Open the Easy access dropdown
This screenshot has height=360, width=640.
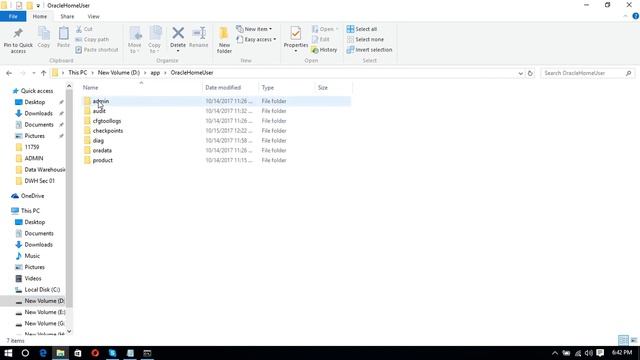coord(256,40)
